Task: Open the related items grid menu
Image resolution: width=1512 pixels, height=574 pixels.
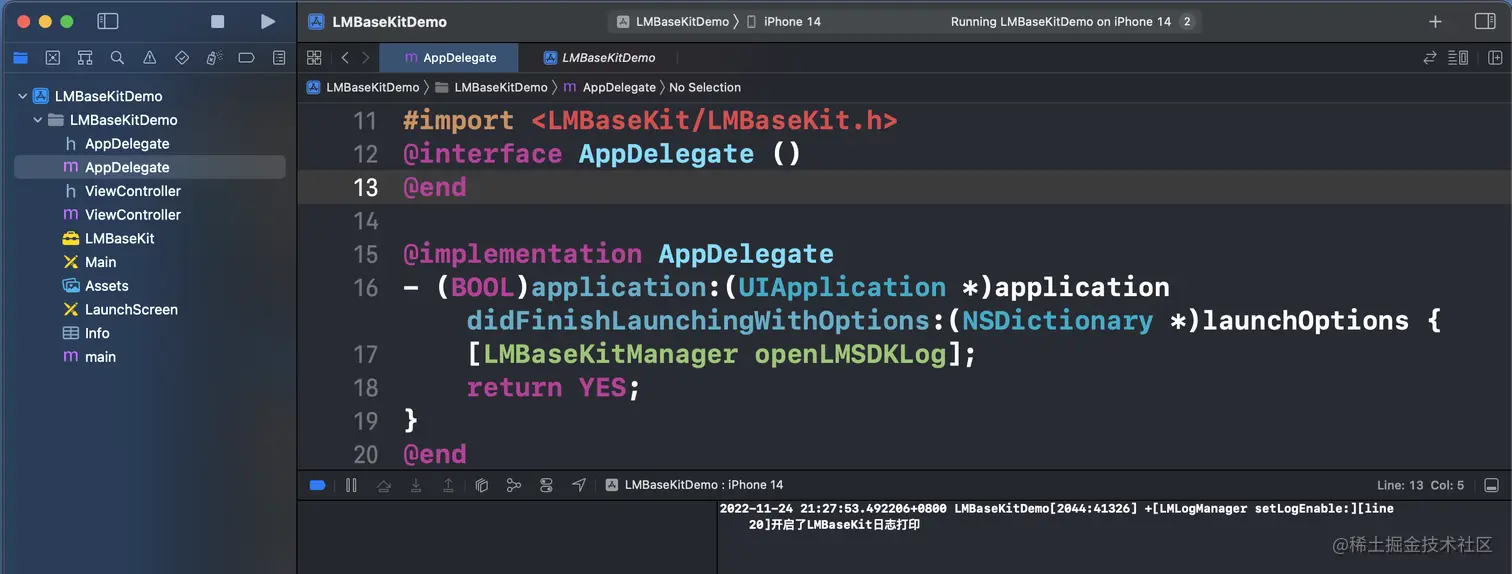Action: [x=314, y=58]
